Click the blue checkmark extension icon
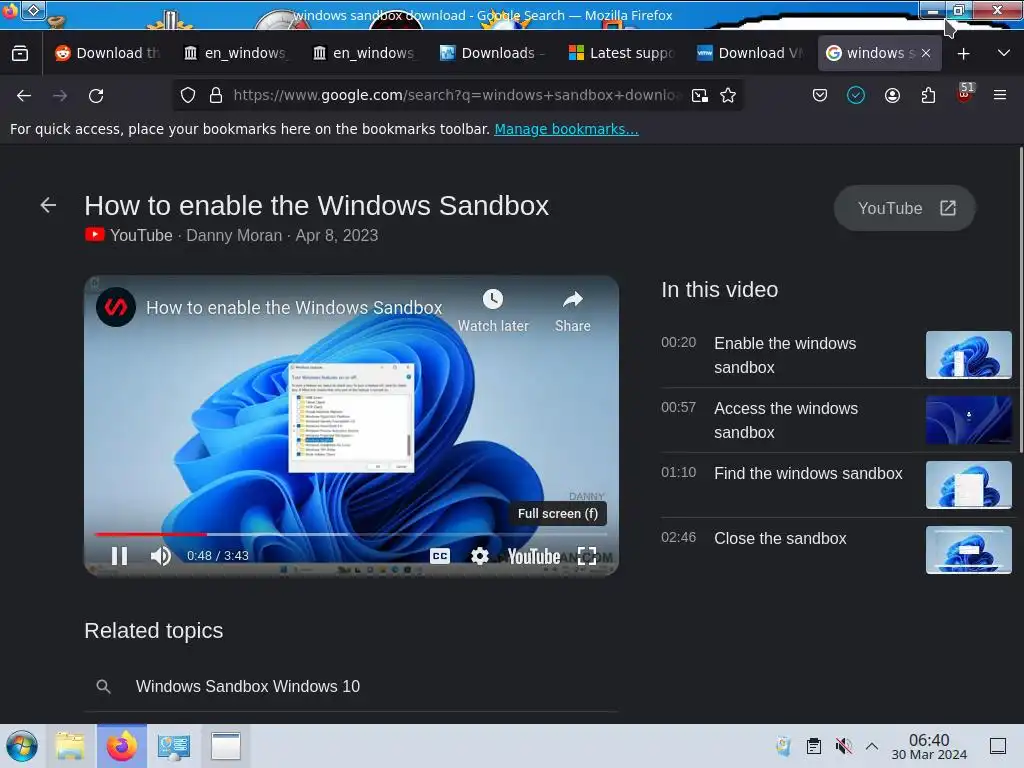Image resolution: width=1024 pixels, height=768 pixels. click(856, 95)
